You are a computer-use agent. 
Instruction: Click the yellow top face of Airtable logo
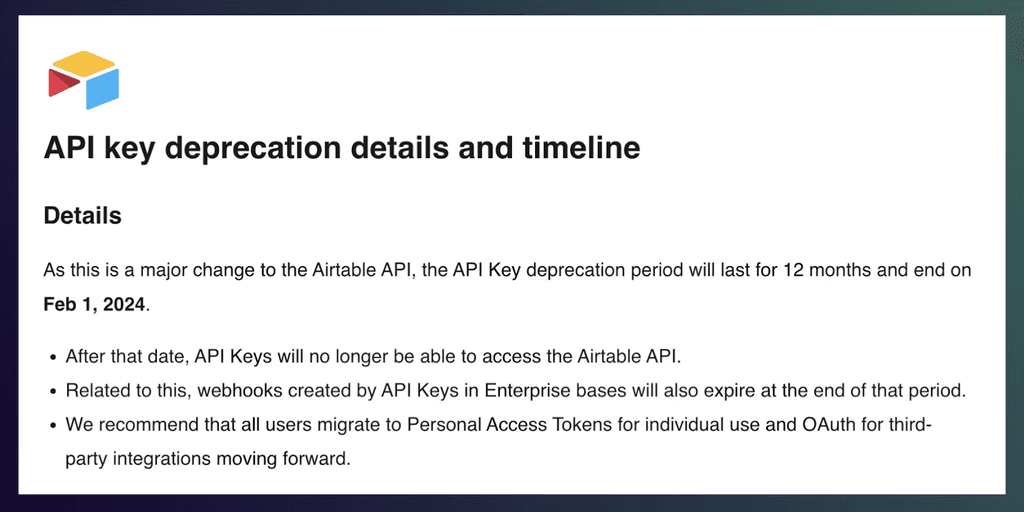pos(84,65)
